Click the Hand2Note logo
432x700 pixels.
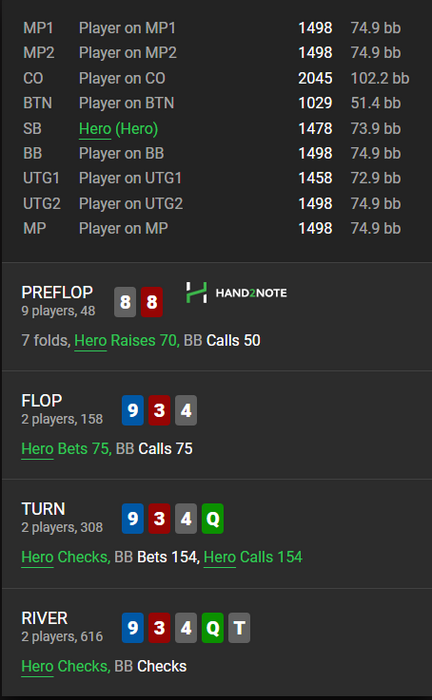(x=236, y=292)
